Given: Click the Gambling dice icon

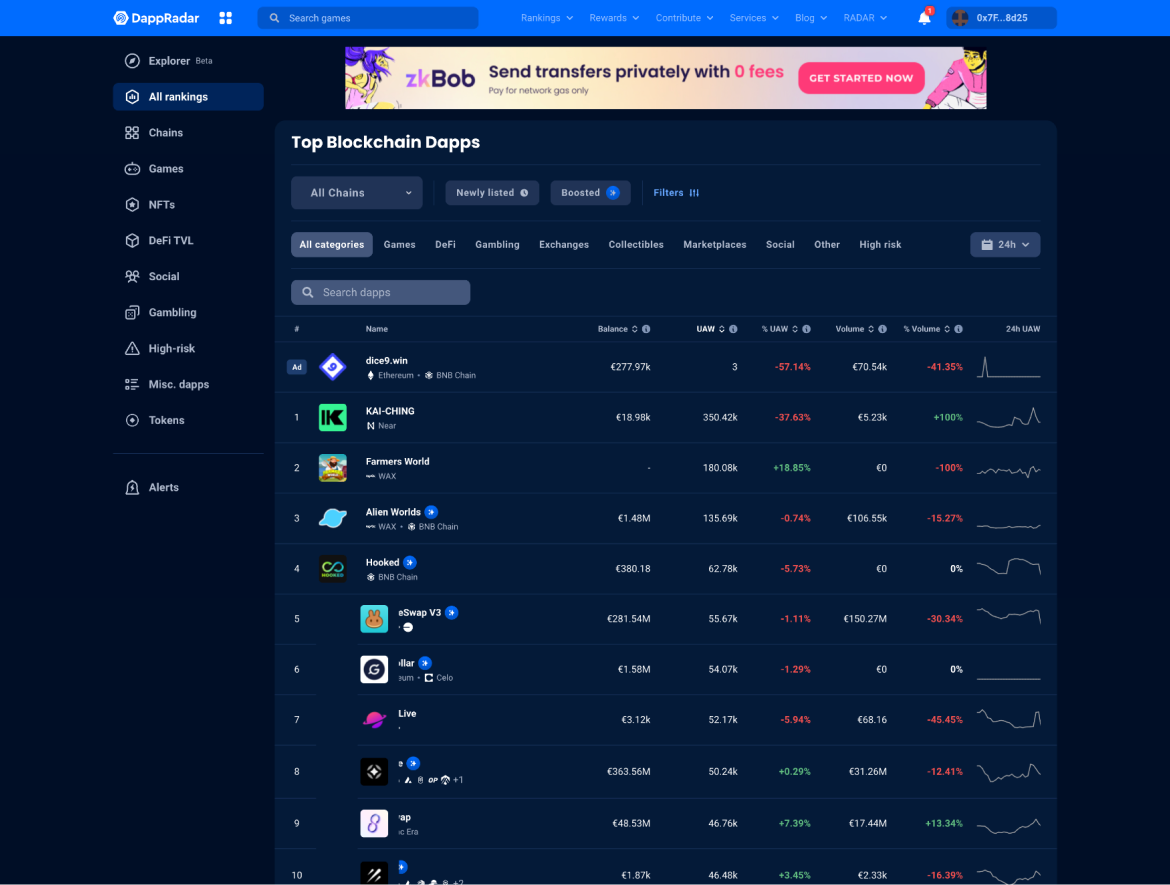Looking at the screenshot, I should (132, 313).
